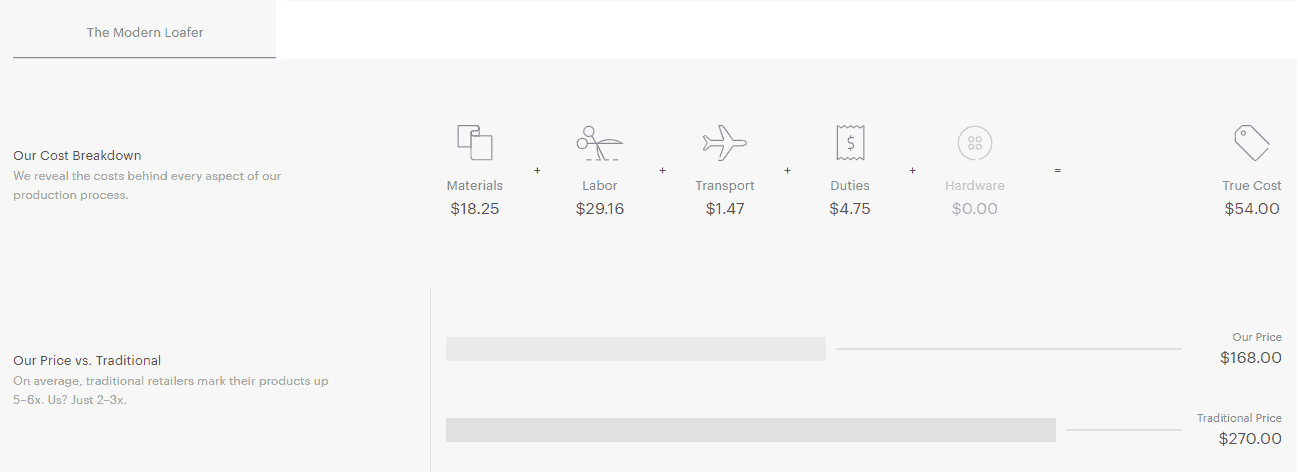Viewport: 1298px width, 472px height.
Task: Click the $270.00 Traditional Price amount
Action: (x=1250, y=439)
